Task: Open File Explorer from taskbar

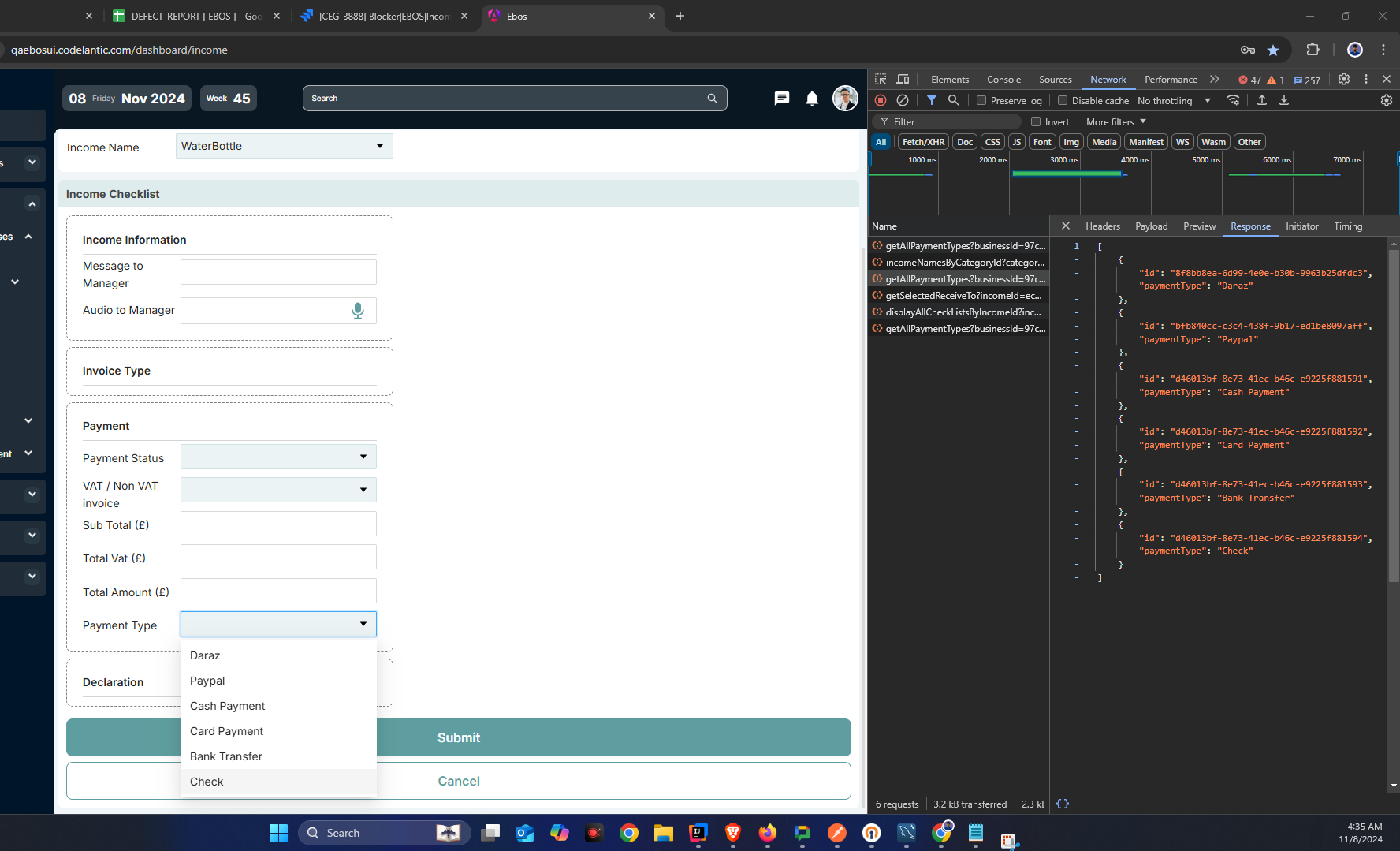Action: (663, 833)
